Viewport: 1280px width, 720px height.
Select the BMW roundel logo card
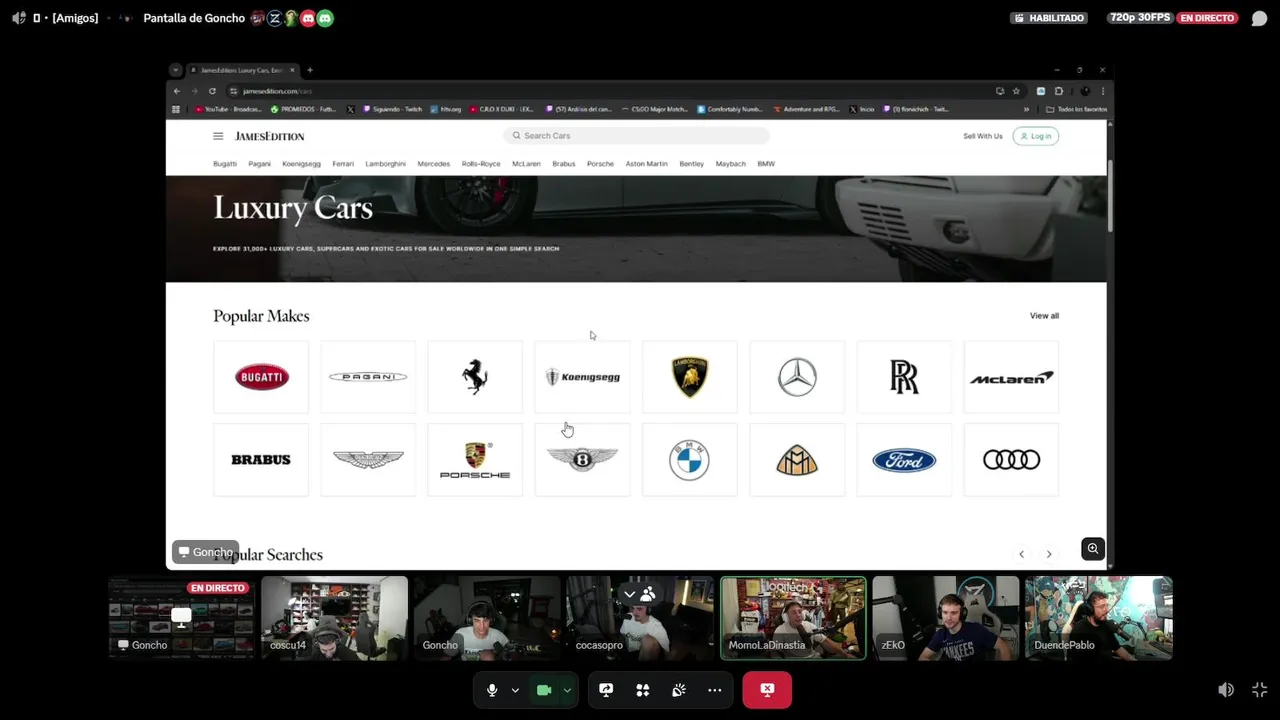pyautogui.click(x=689, y=460)
